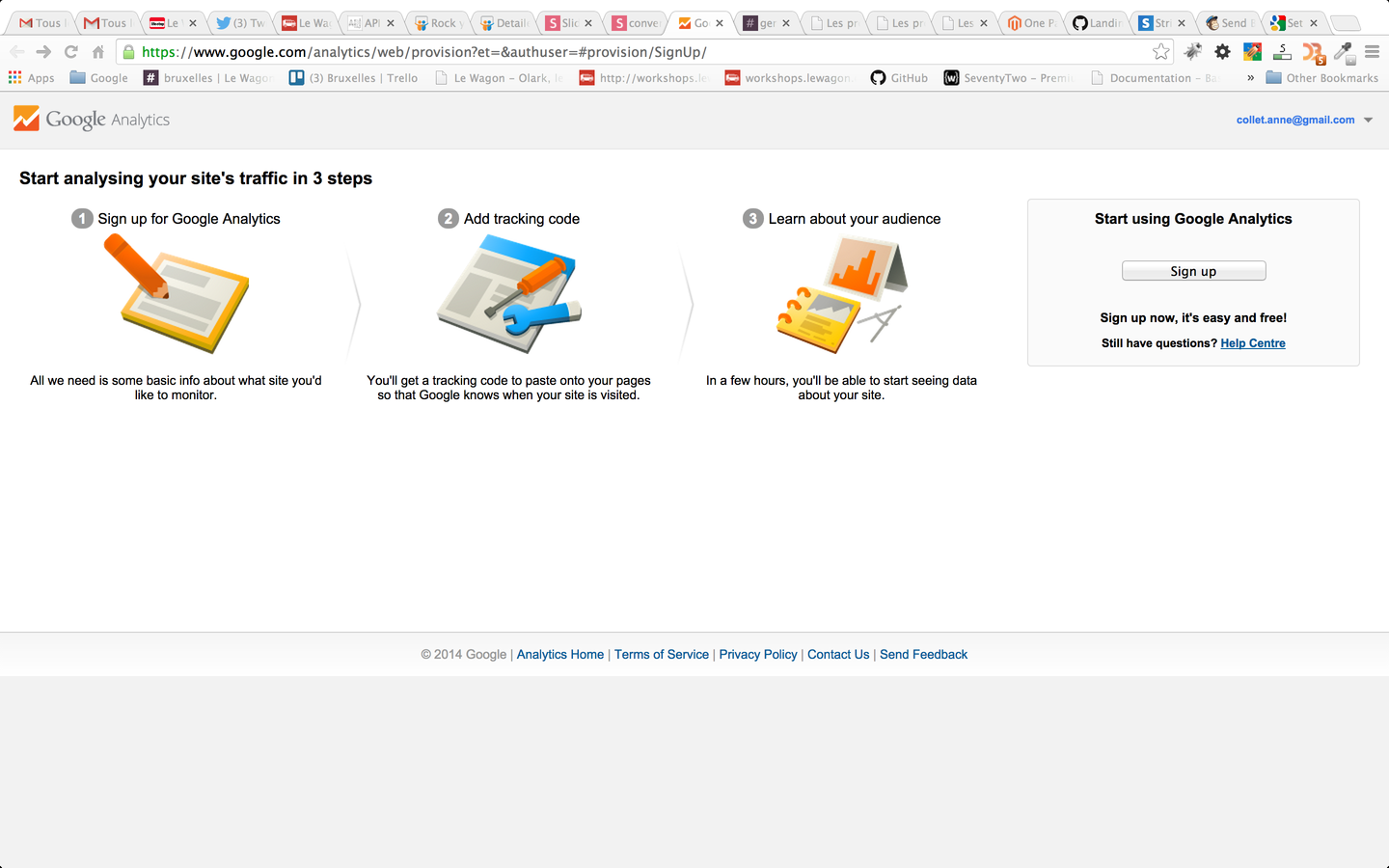This screenshot has width=1389, height=868.
Task: Open the Analytics Home footer link
Action: coord(559,655)
